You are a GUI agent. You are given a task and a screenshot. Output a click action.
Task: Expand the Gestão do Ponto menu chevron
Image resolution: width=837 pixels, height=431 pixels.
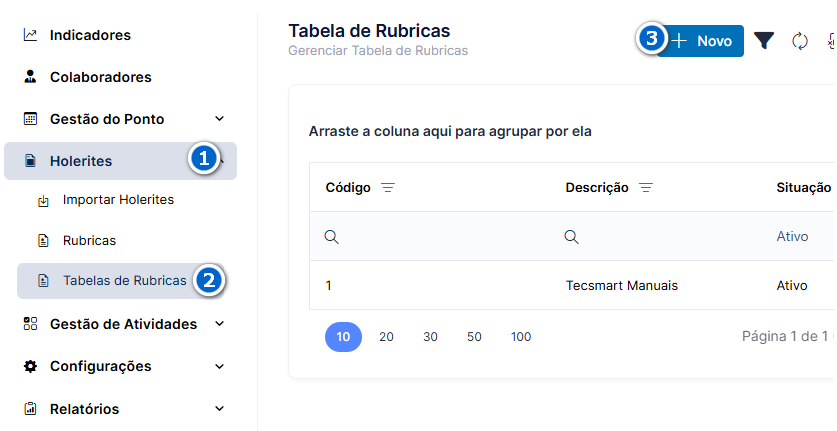(219, 119)
